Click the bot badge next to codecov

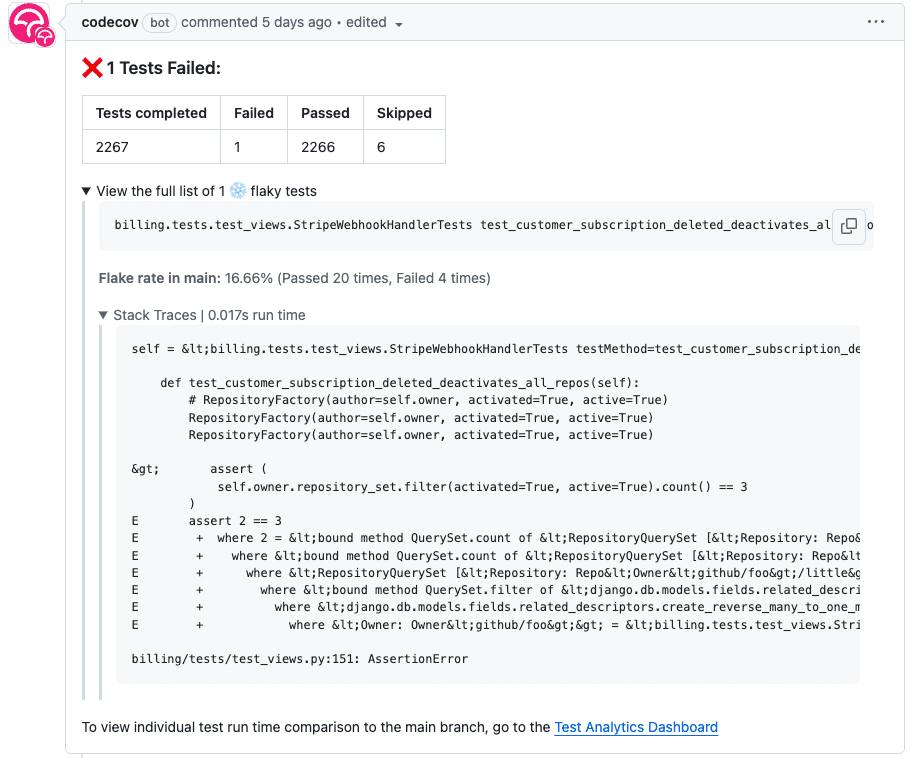pos(159,22)
